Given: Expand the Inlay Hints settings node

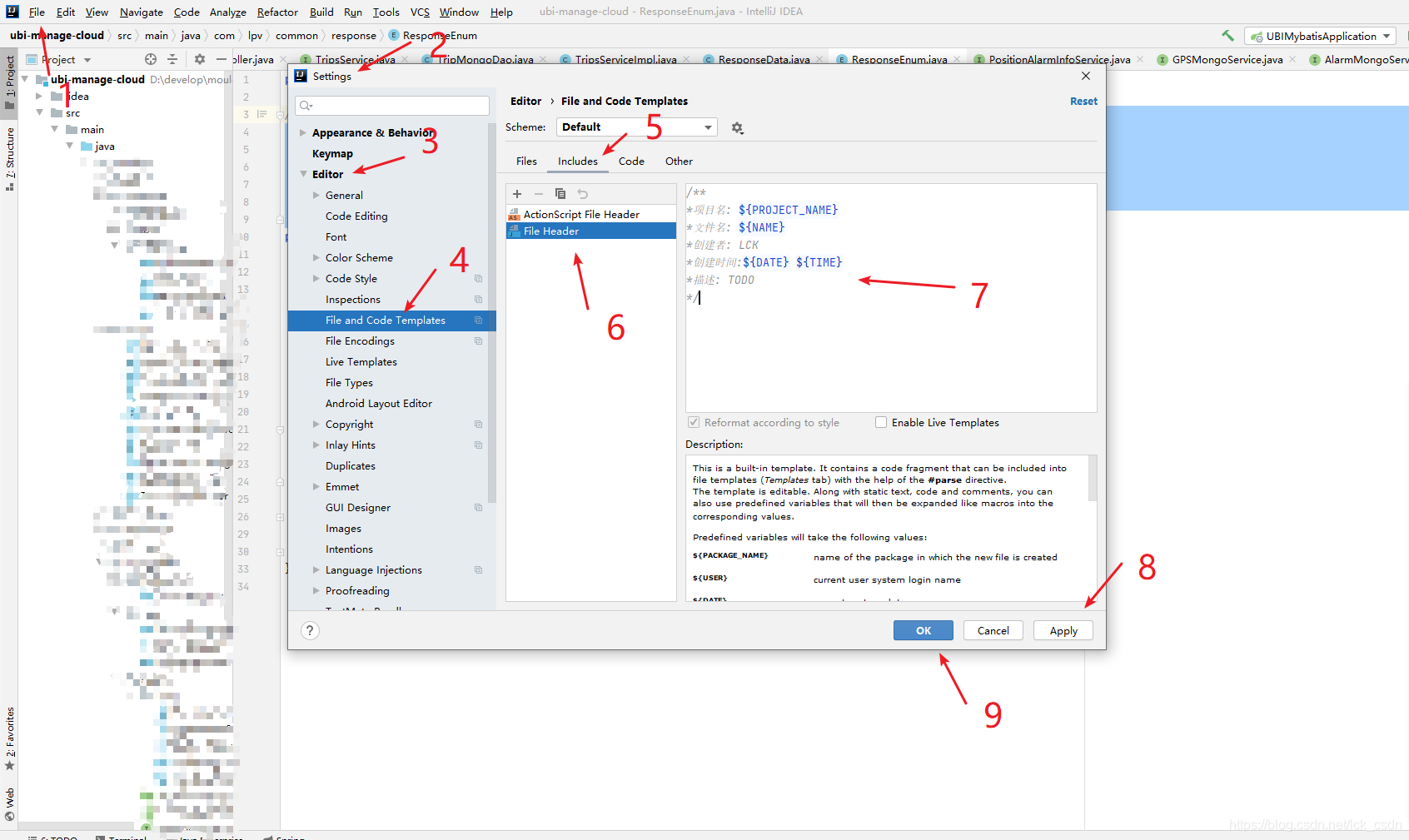Looking at the screenshot, I should (x=316, y=445).
